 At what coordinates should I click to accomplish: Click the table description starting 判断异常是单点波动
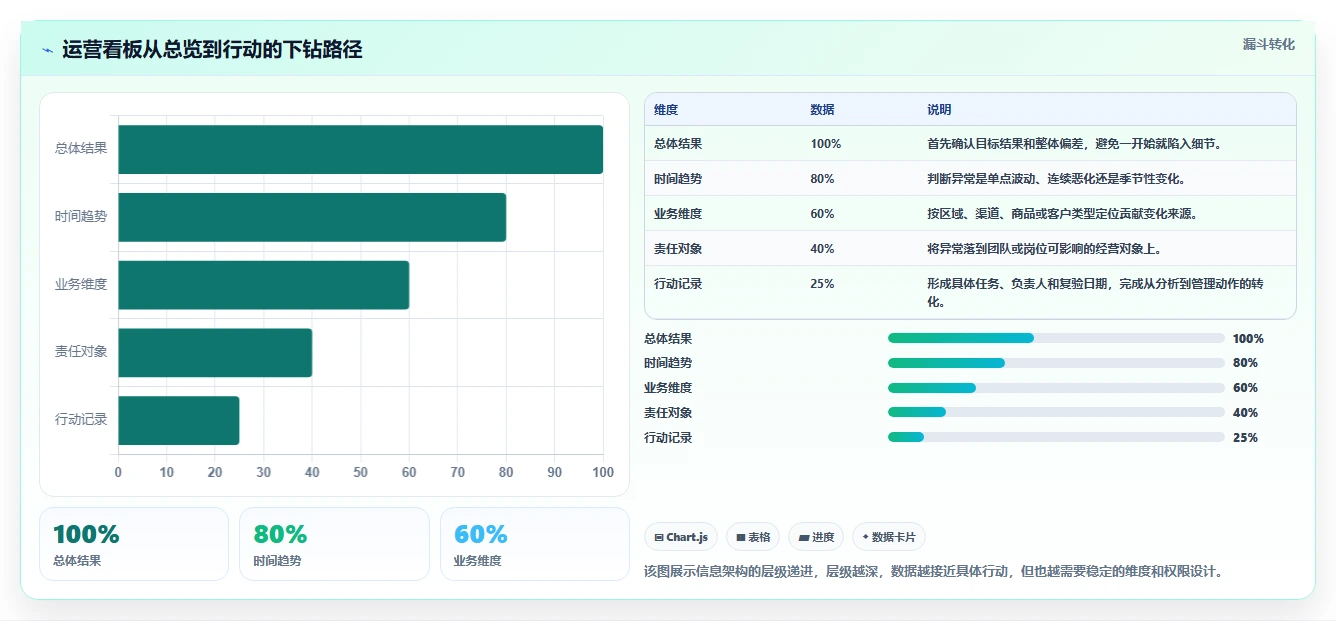[x=1056, y=179]
